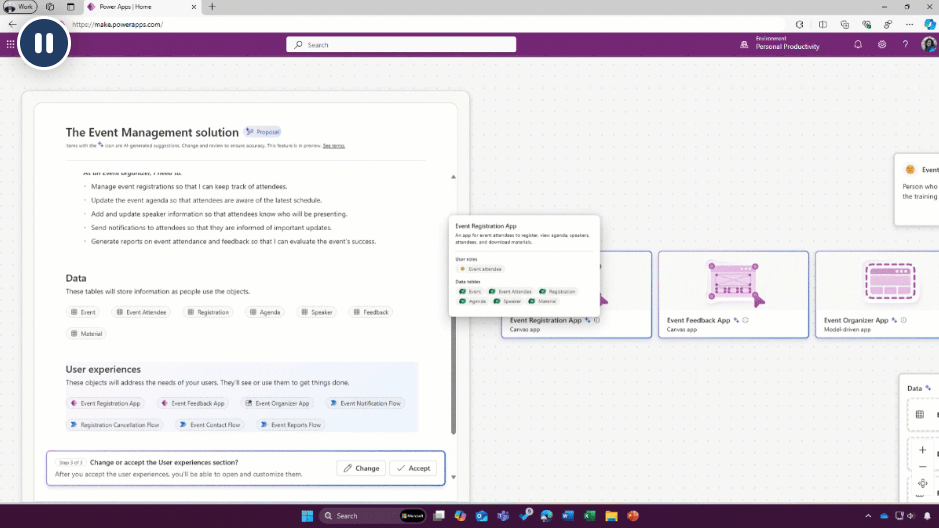The image size is (939, 530).
Task: Click the Data panel table icon
Action: (920, 414)
